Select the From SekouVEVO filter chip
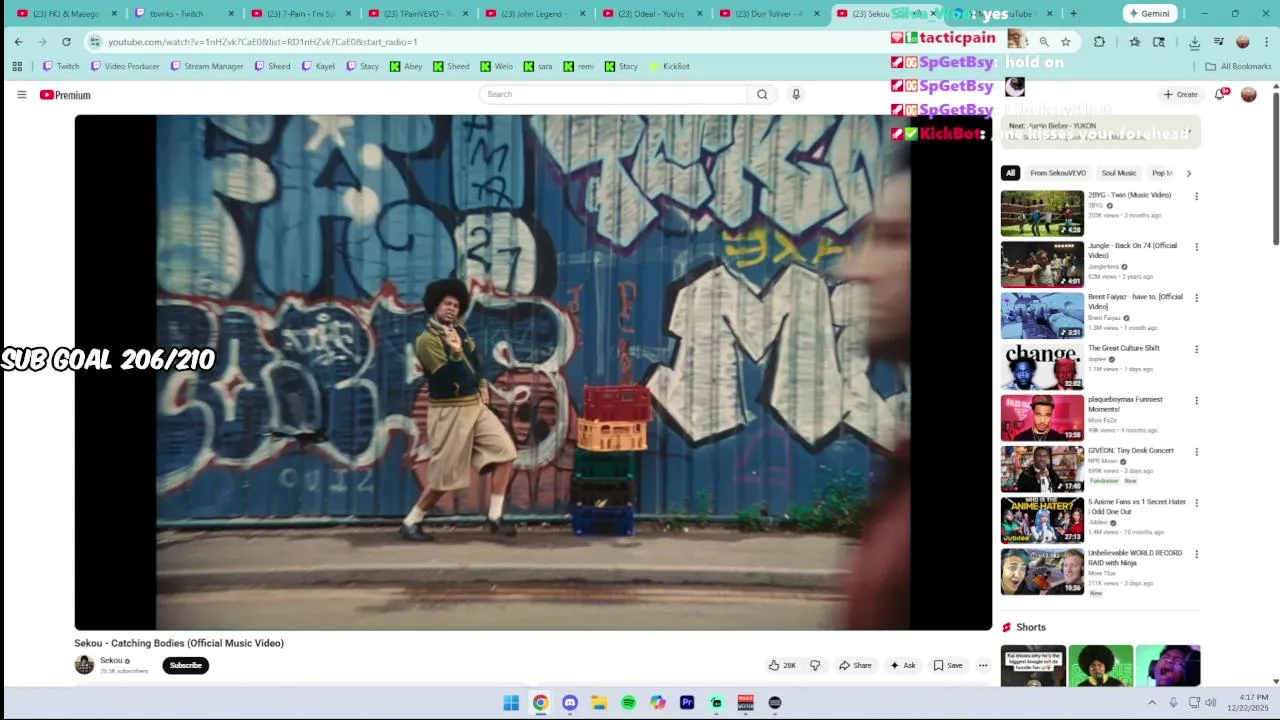 tap(1058, 173)
